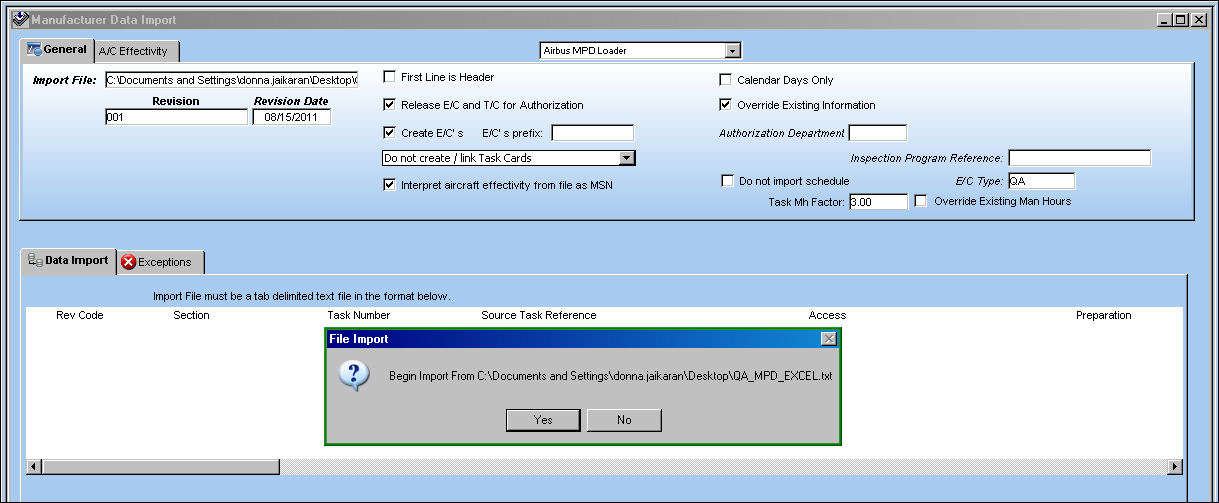Switch to the Exceptions tab
The image size is (1219, 503).
[161, 262]
